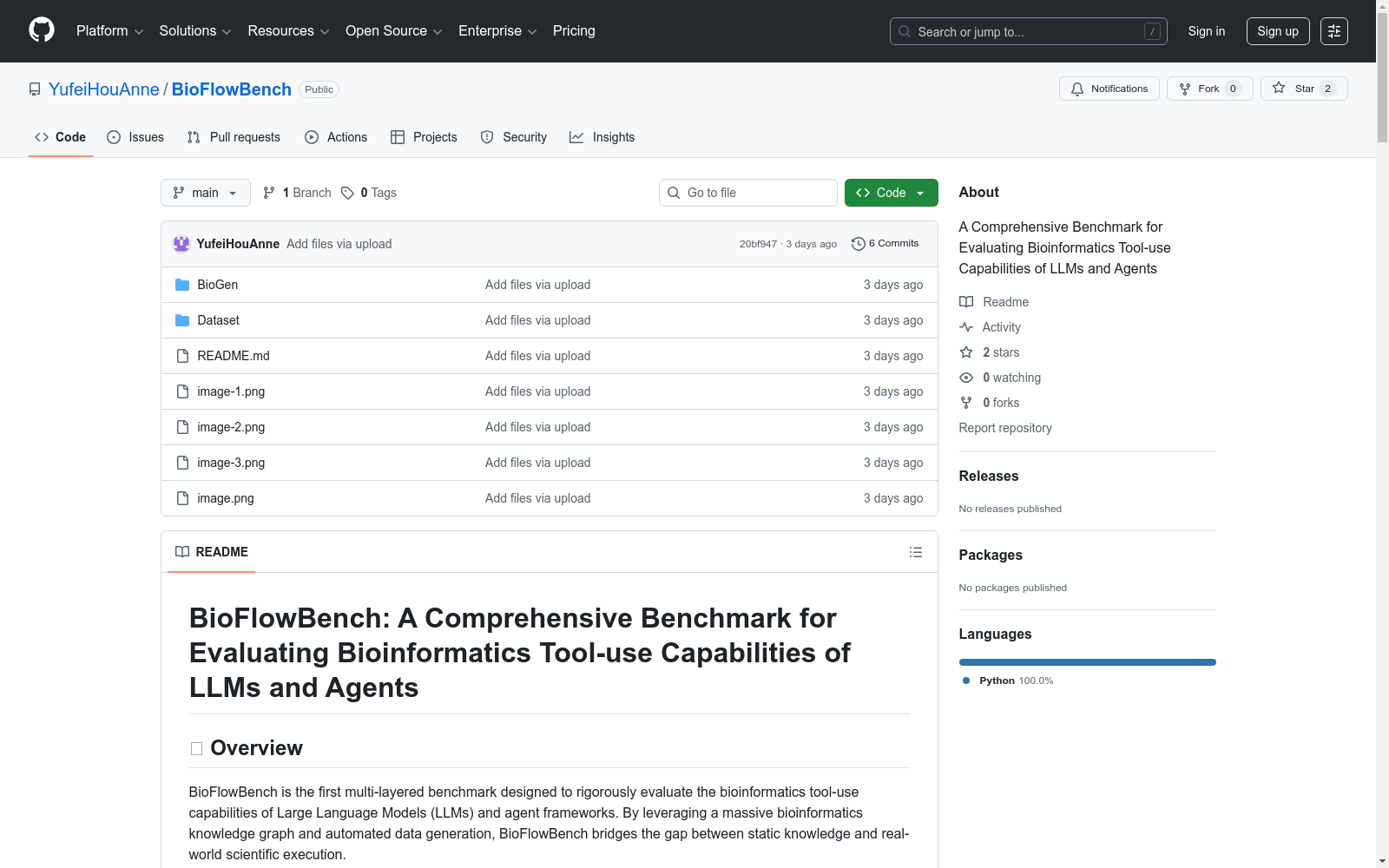Screen dimensions: 1389x868
Task: Open the Pricing link
Action: [x=574, y=31]
